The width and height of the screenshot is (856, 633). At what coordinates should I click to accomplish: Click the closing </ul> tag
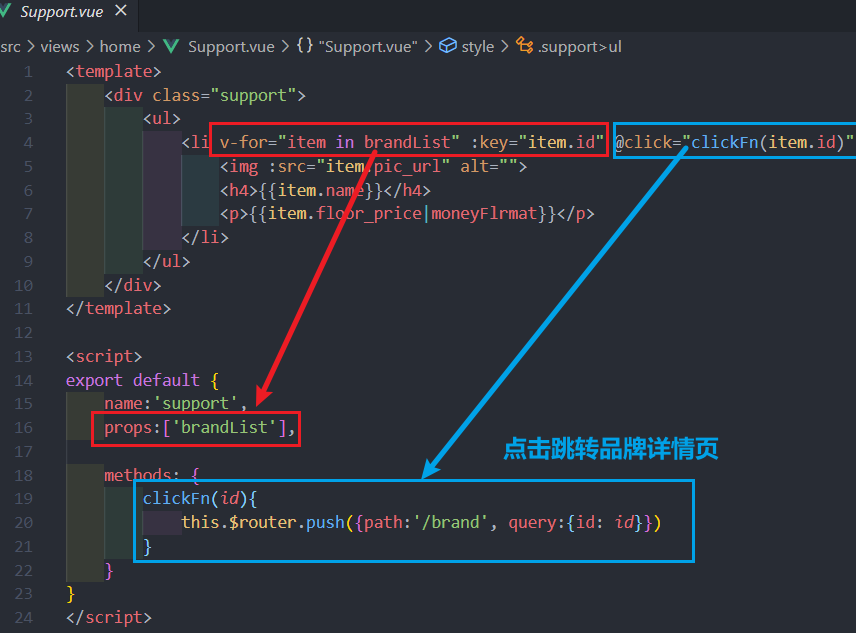pyautogui.click(x=167, y=261)
